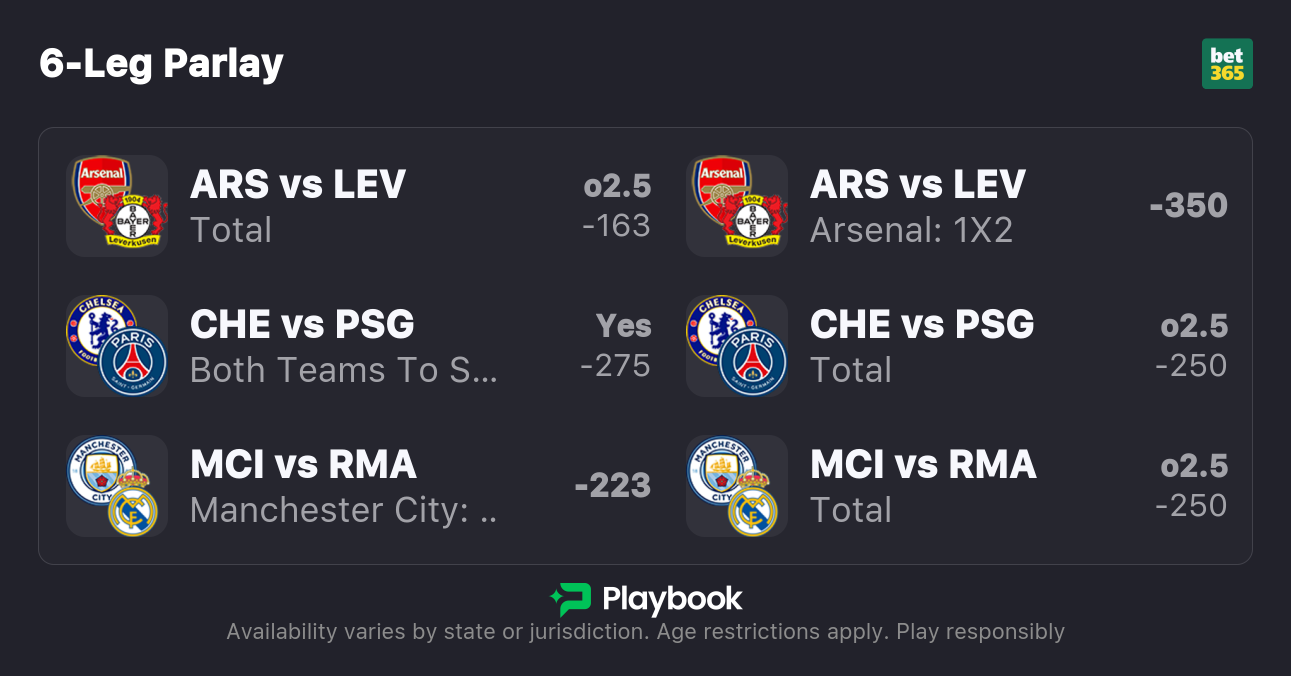Open the Playbook wordmark link
The height and width of the screenshot is (676, 1291).
pos(672,599)
